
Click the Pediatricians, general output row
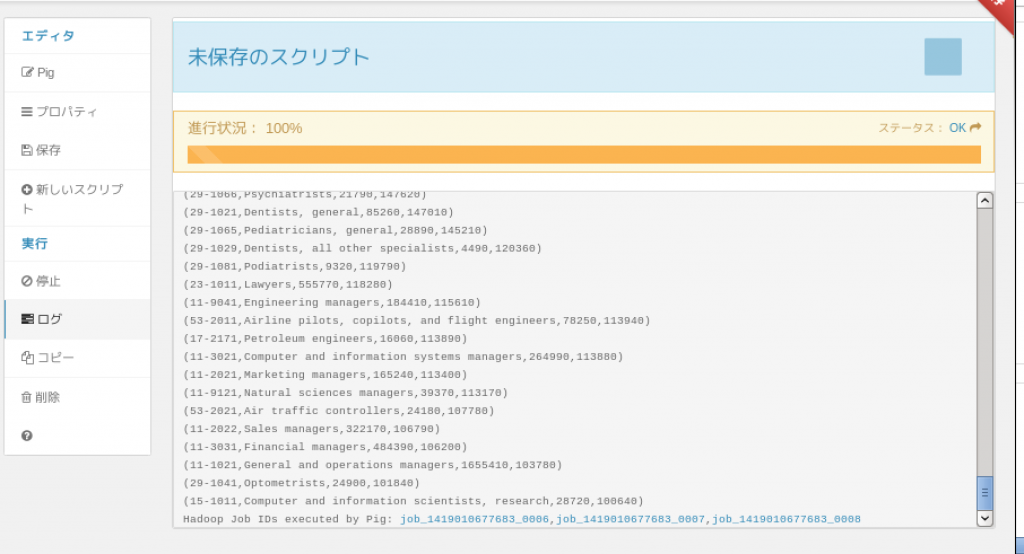coord(335,231)
